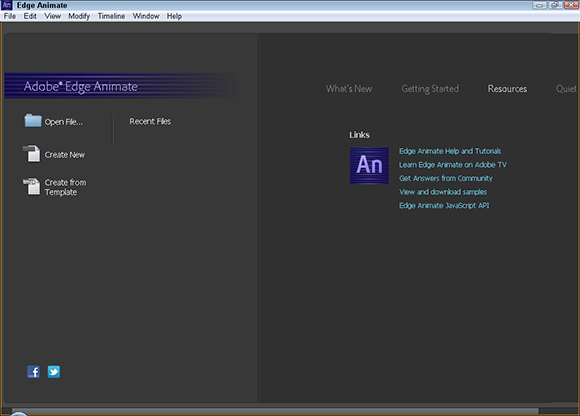Click the Open File... label
Screen dimensions: 580x416
(x=64, y=122)
